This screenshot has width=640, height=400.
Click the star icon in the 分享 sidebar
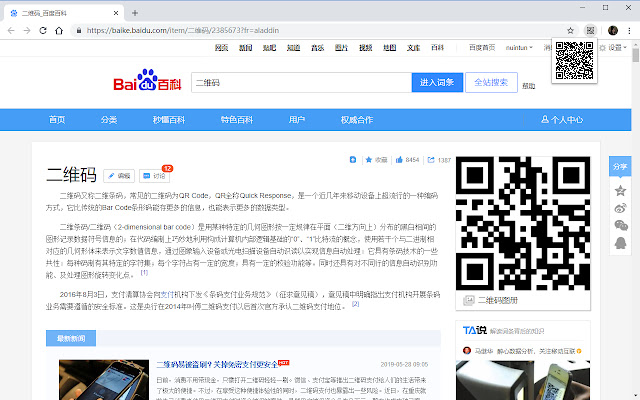[x=620, y=190]
